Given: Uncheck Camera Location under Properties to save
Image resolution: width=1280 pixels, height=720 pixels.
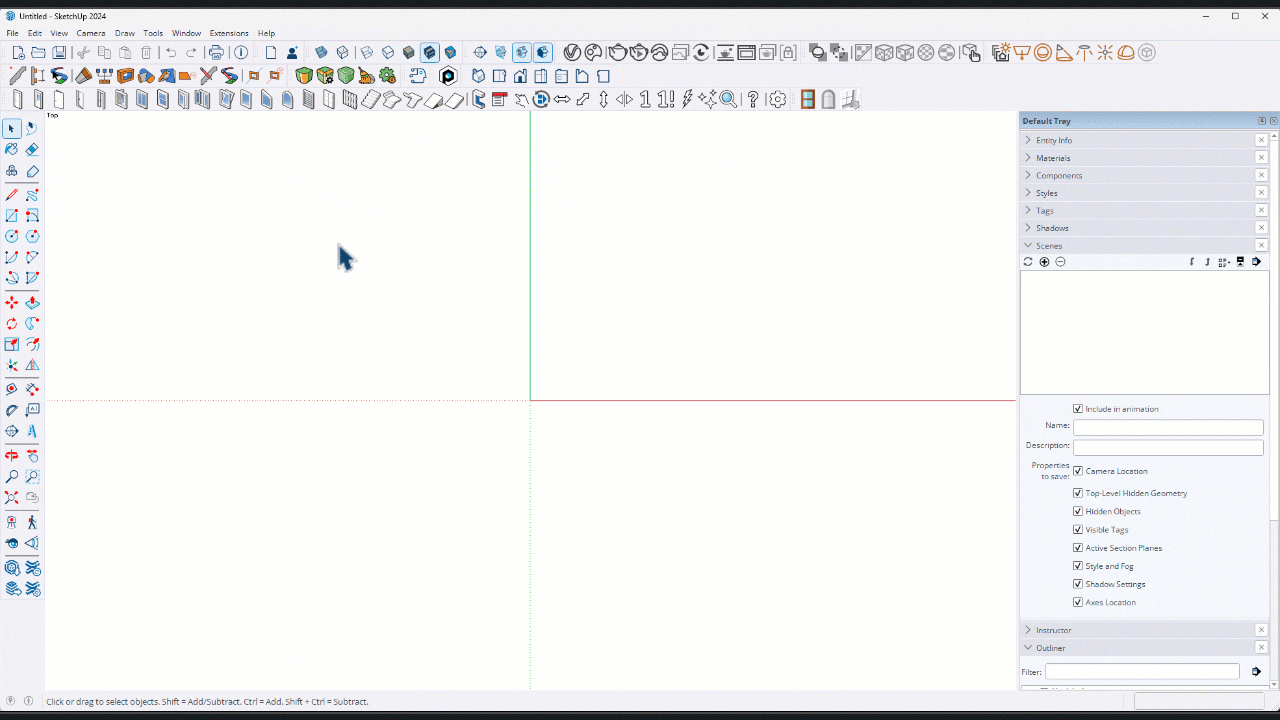Looking at the screenshot, I should pos(1078,470).
